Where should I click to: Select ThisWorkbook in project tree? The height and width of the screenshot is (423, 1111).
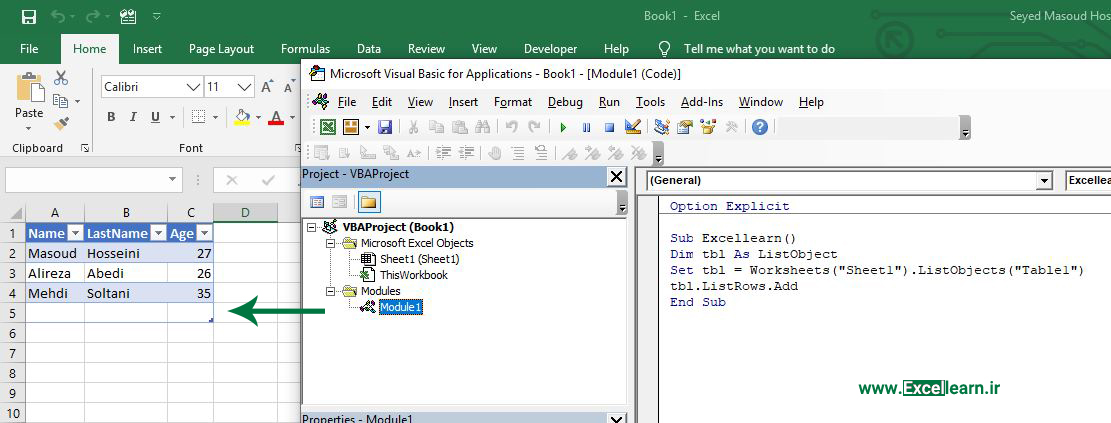pos(414,275)
